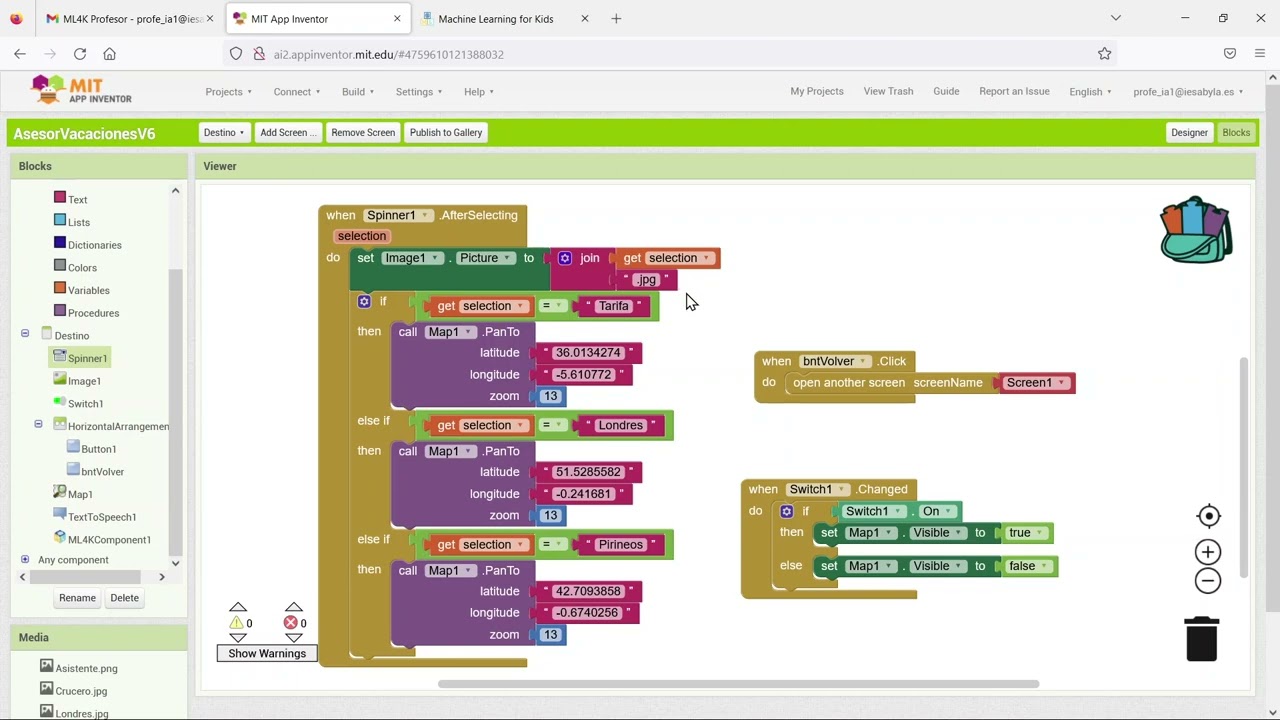
Task: Select the Text blocks color icon
Action: point(60,198)
